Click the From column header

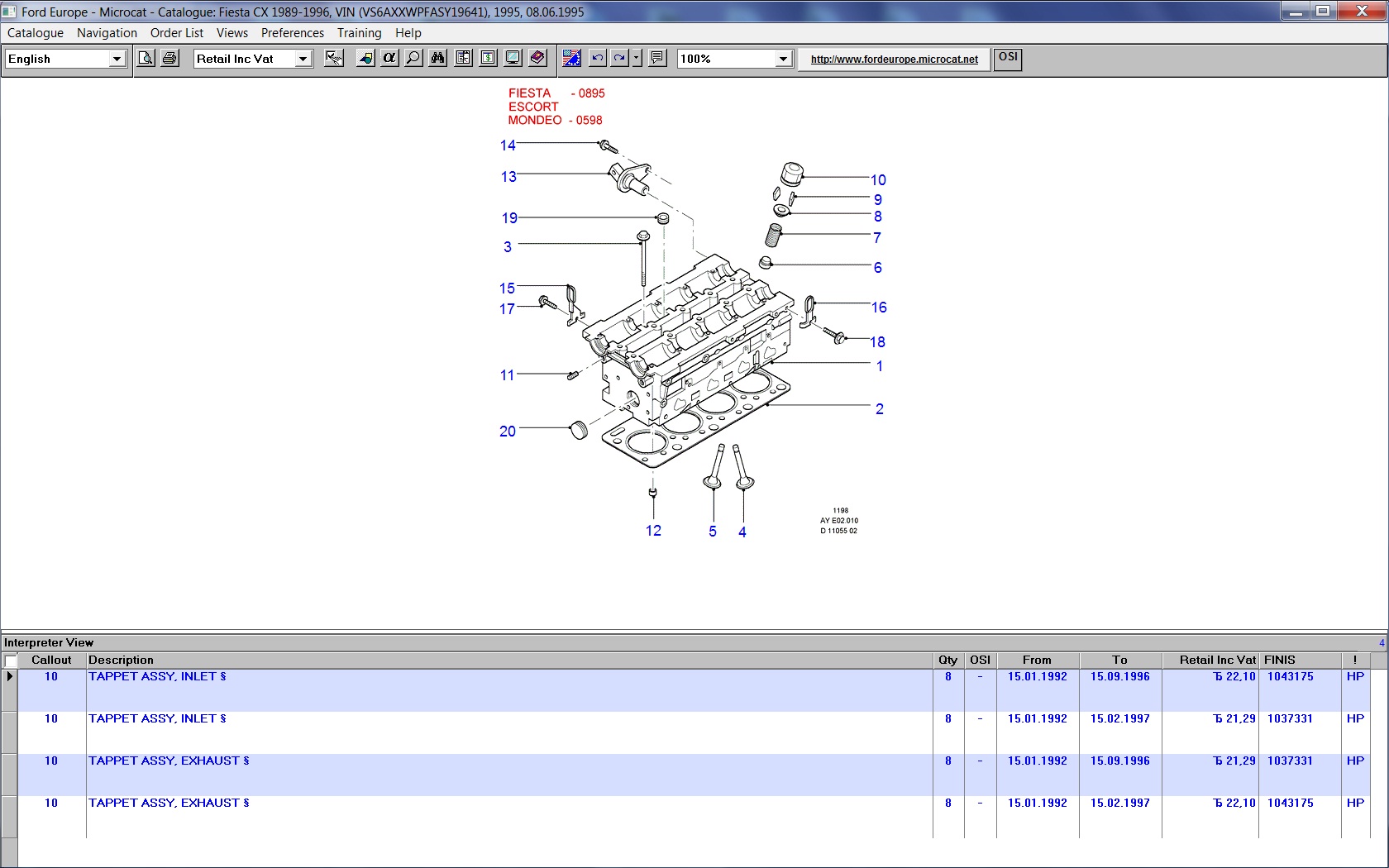click(1037, 660)
